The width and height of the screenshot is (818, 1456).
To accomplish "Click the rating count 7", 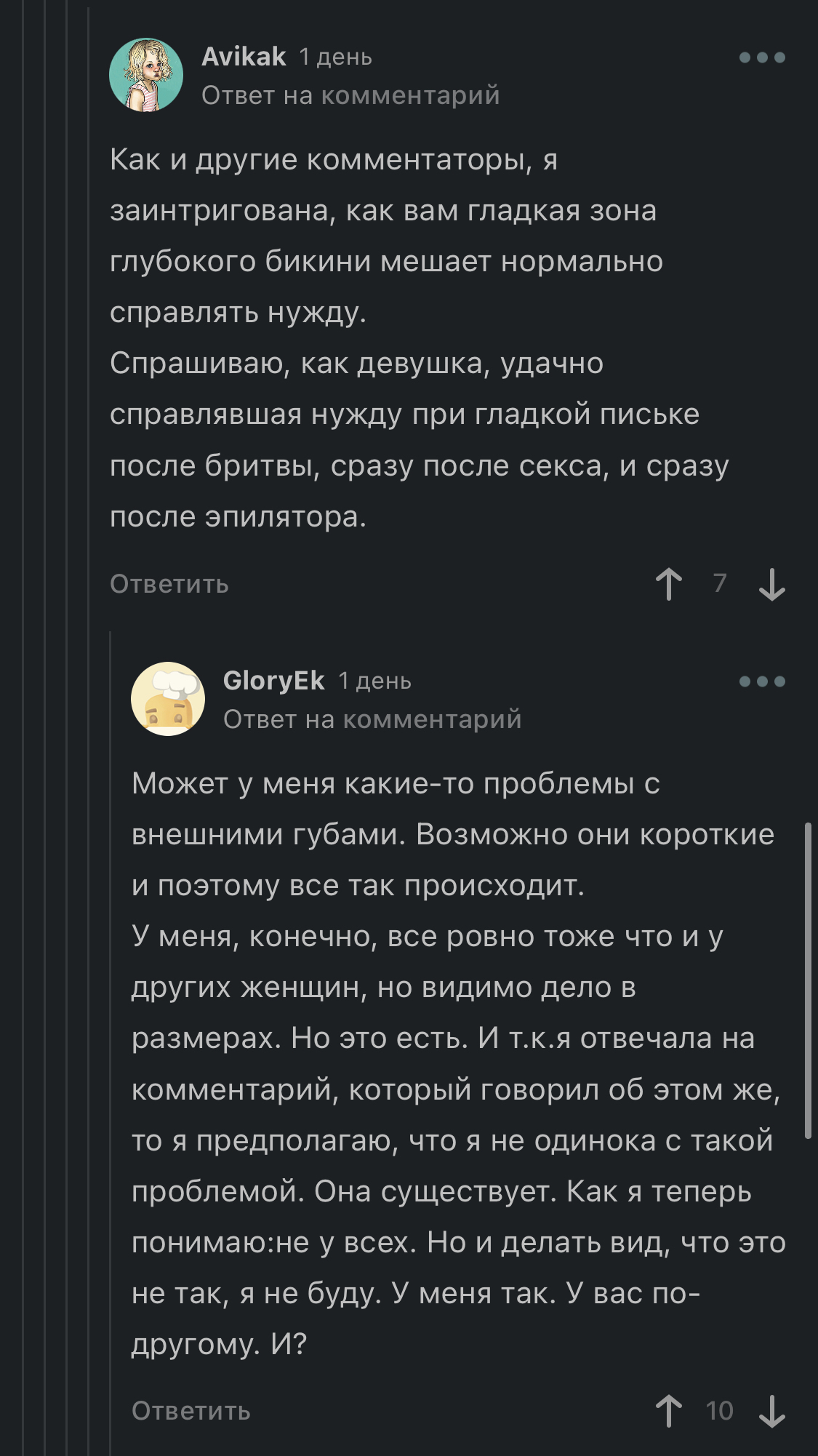I will [x=720, y=583].
